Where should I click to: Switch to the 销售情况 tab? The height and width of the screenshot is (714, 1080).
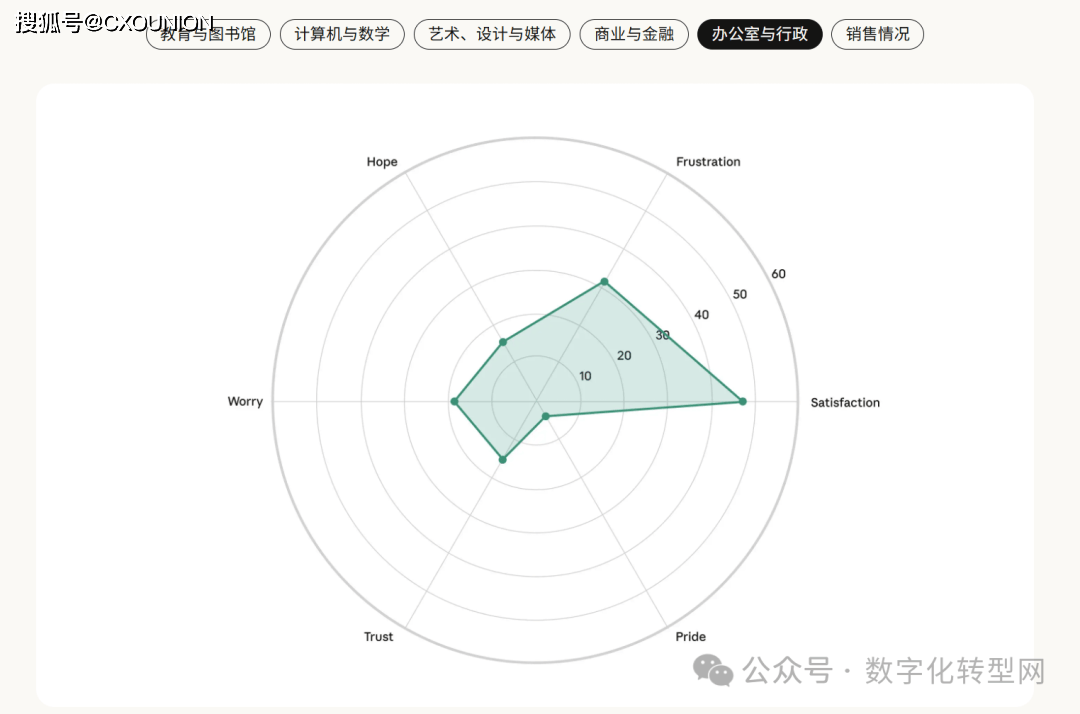tap(877, 34)
